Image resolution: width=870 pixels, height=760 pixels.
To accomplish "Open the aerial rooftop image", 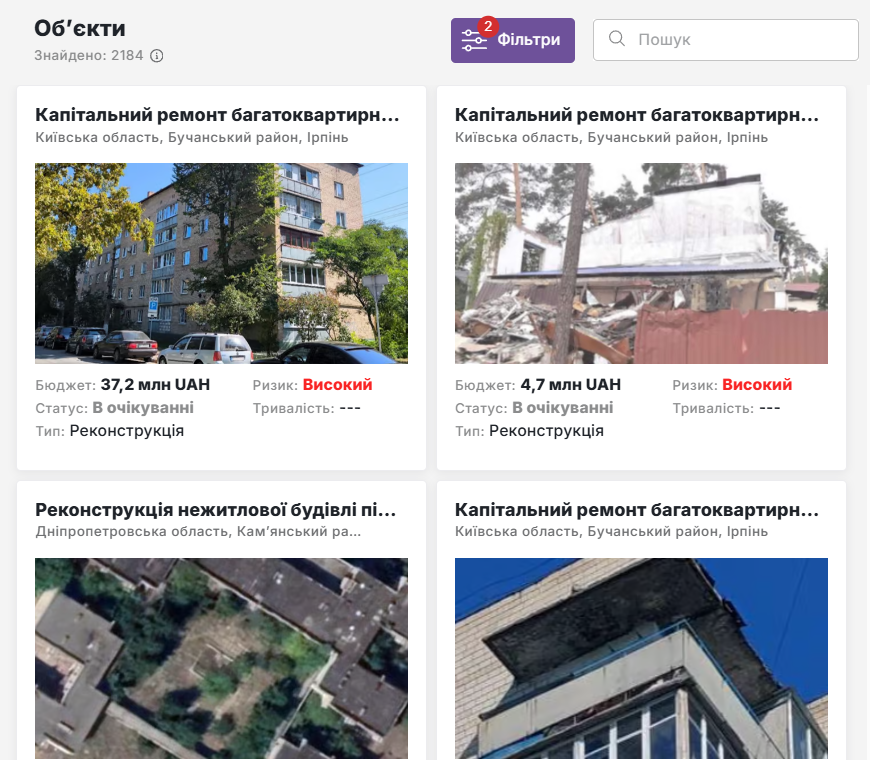I will (221, 658).
